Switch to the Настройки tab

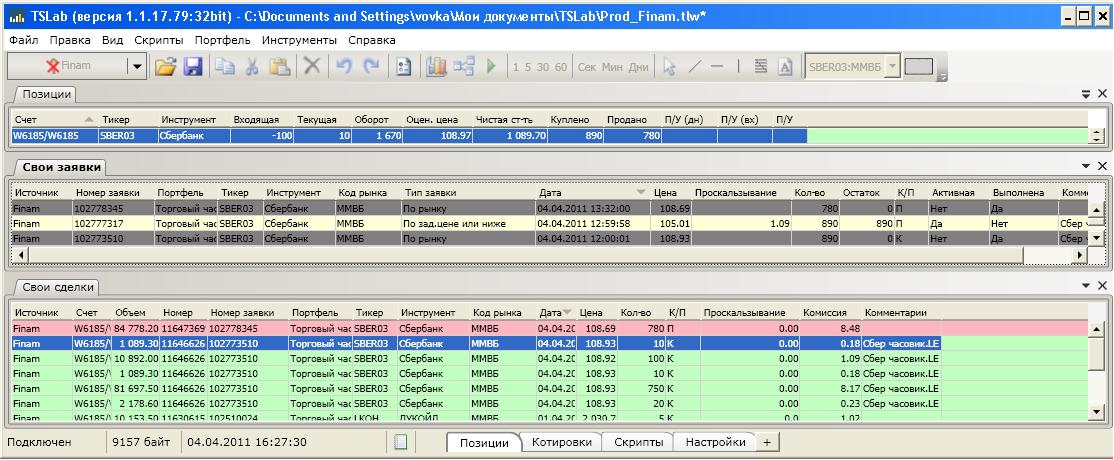(x=715, y=442)
